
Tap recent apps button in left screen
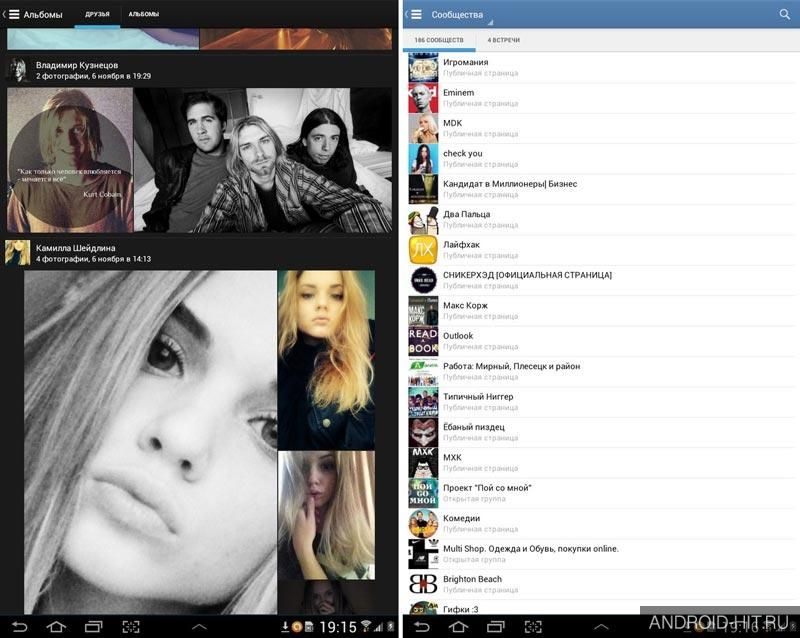click(93, 627)
